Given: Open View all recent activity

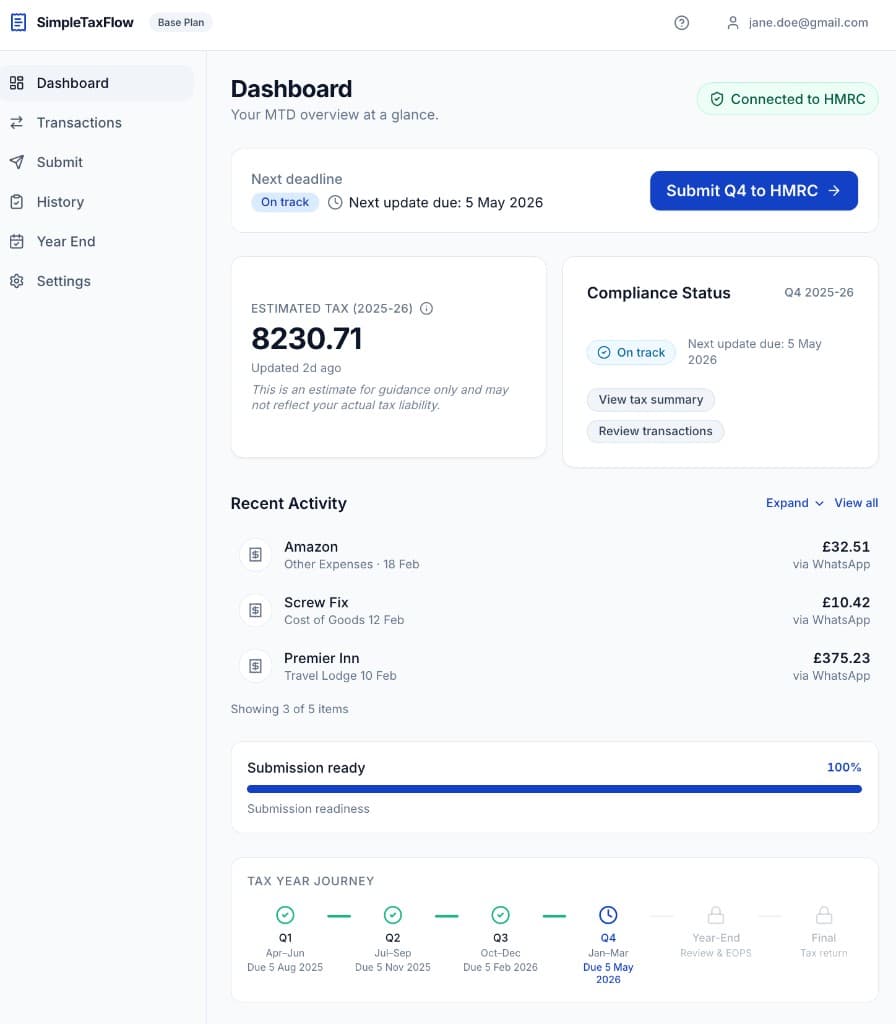Looking at the screenshot, I should tap(856, 503).
